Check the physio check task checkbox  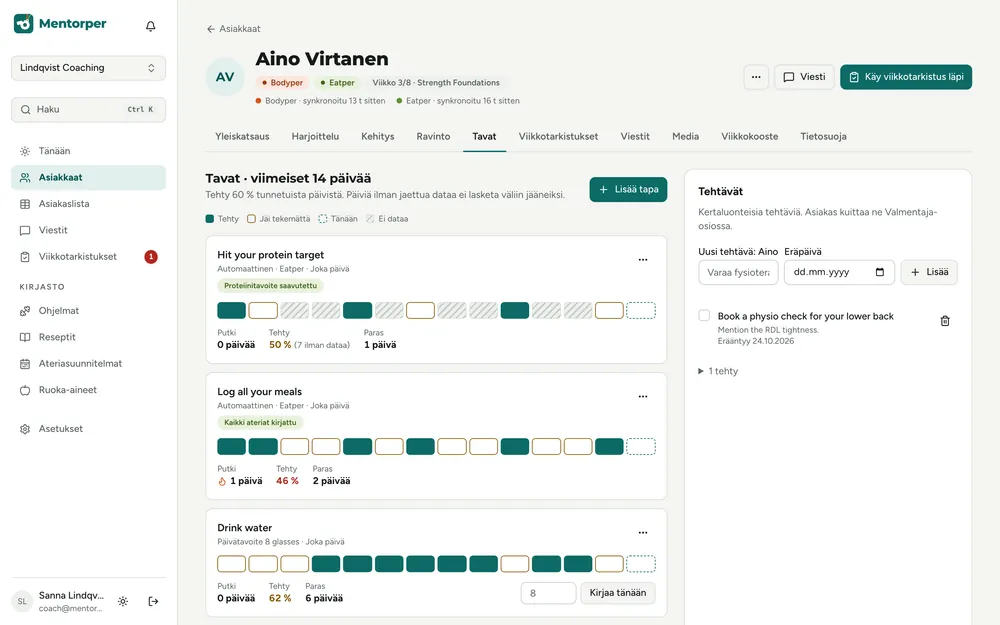pos(704,316)
